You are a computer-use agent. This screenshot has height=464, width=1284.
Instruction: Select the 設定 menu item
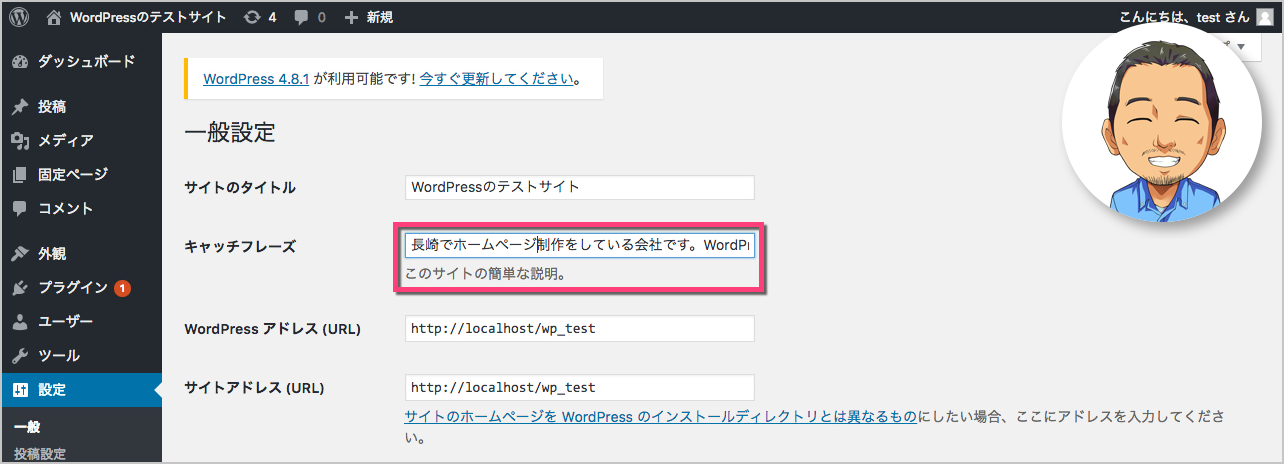point(81,390)
